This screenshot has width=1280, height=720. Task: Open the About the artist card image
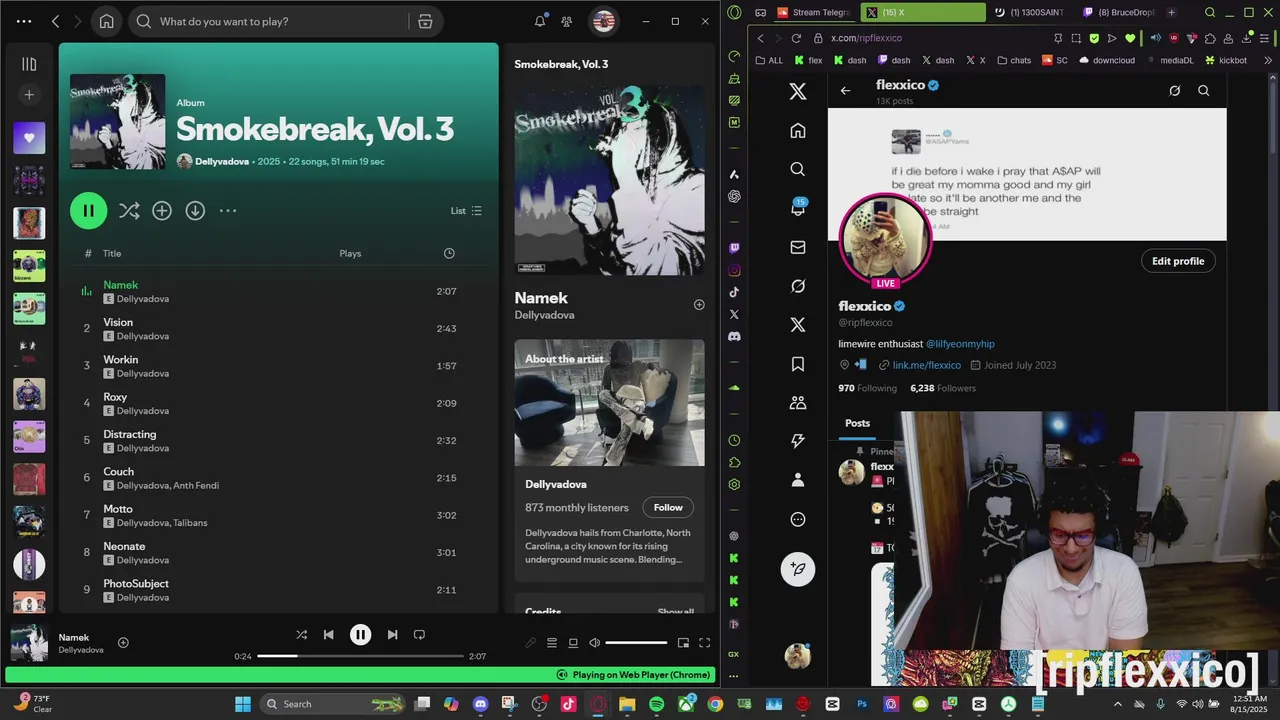click(609, 402)
